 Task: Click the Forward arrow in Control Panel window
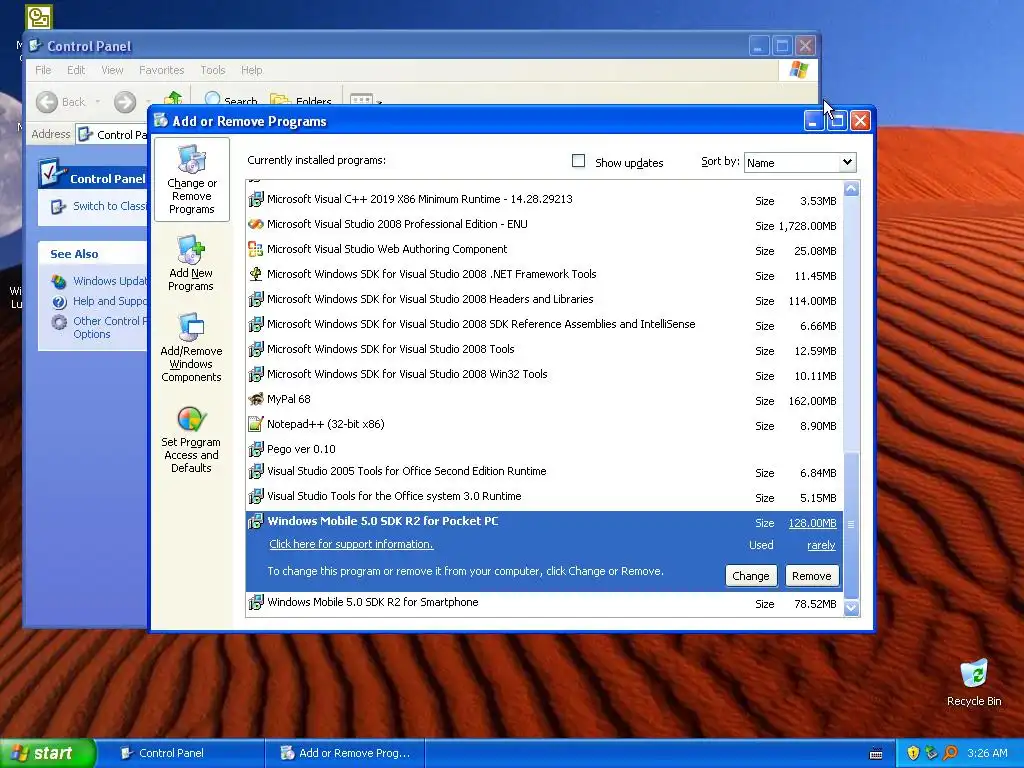tap(125, 102)
